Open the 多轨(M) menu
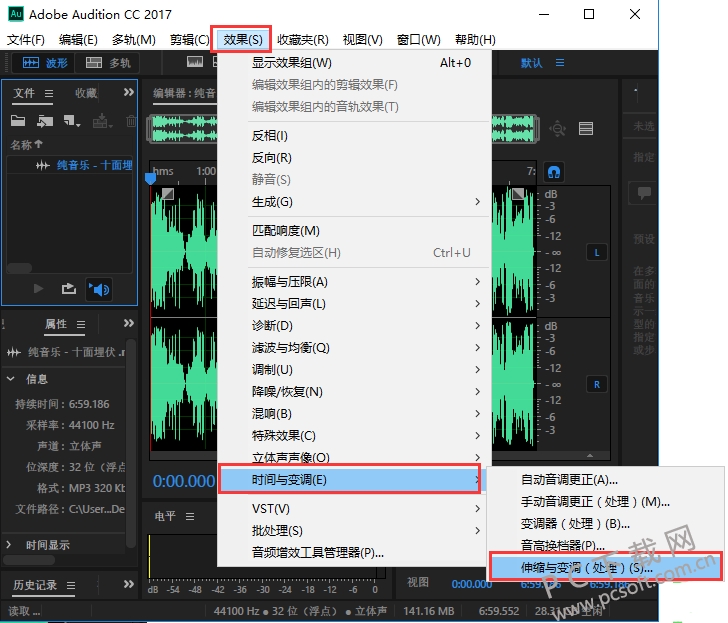 point(134,40)
